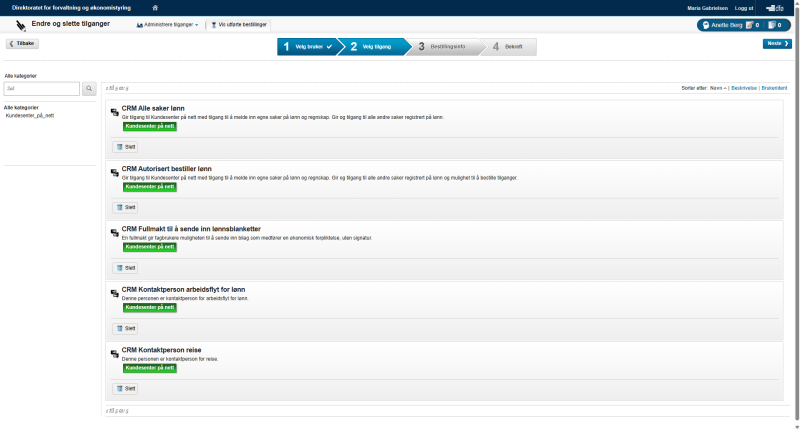Click the icon beside CRM Fullmakt lønnsblanketter
The width and height of the screenshot is (800, 430).
115,233
